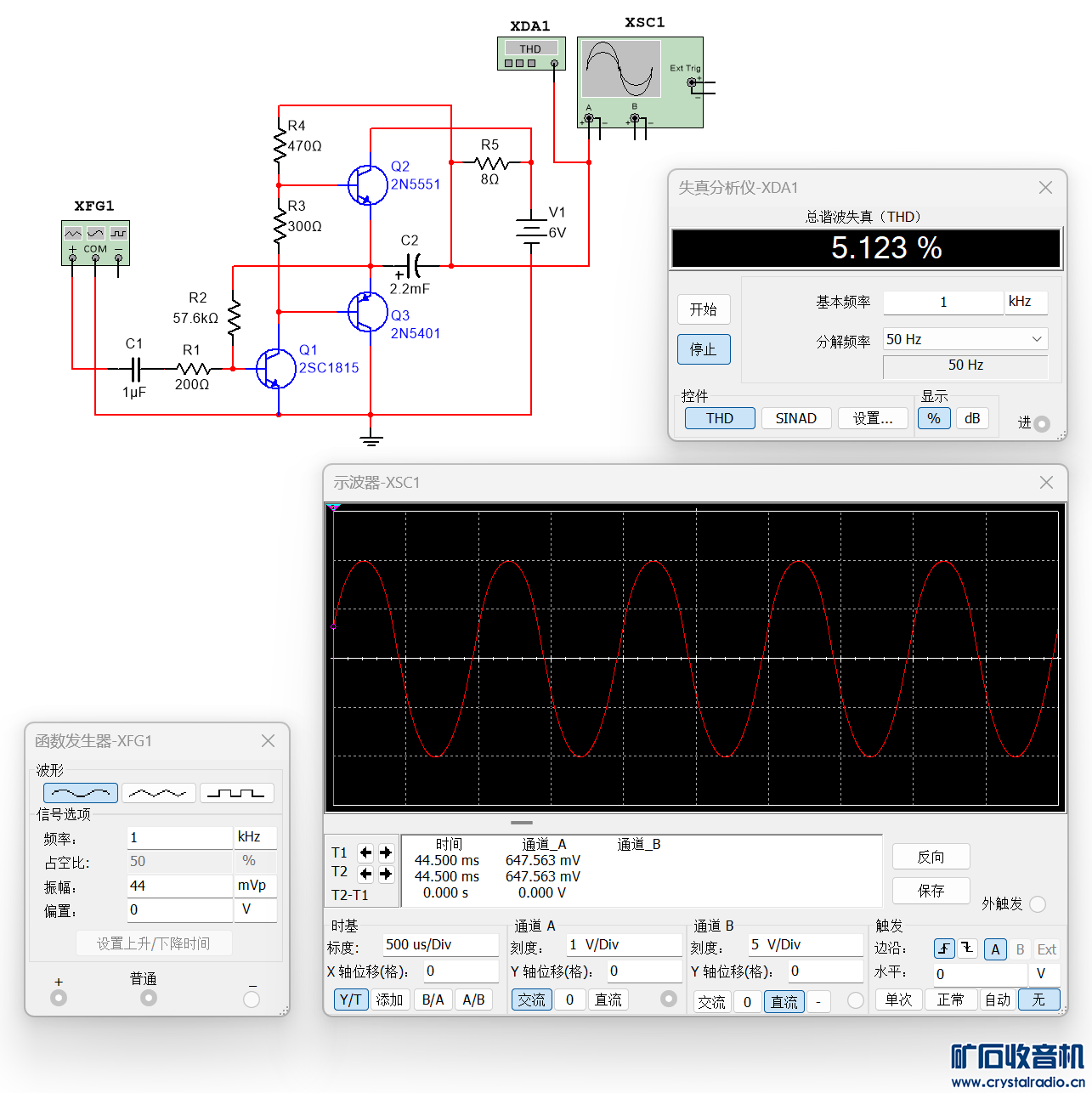Move cursor T2 left arrow
Image resolution: width=1092 pixels, height=1093 pixels.
(365, 873)
